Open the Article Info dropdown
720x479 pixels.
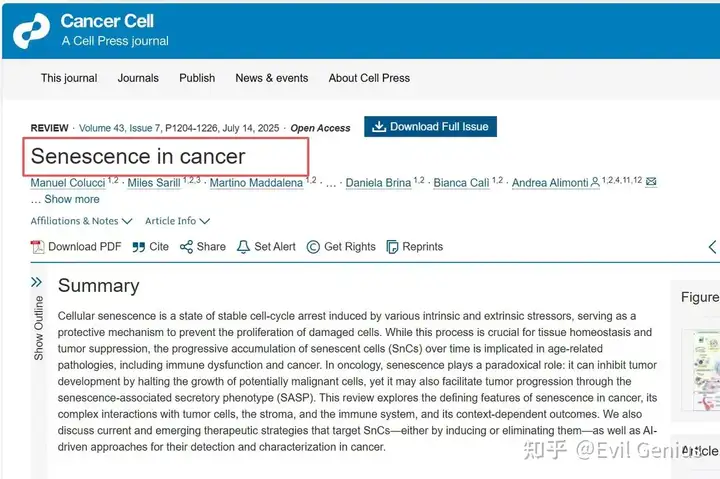[x=177, y=221]
